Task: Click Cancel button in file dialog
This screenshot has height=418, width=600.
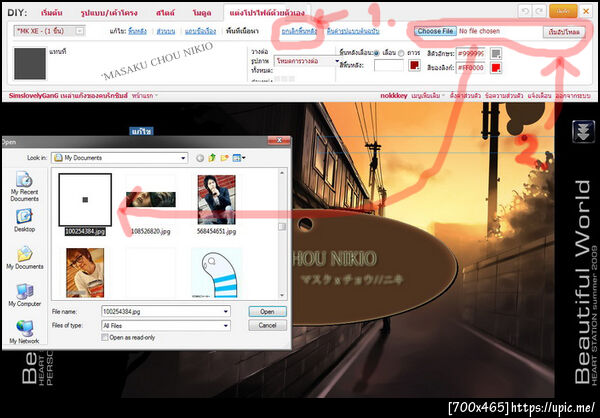Action: [x=267, y=325]
